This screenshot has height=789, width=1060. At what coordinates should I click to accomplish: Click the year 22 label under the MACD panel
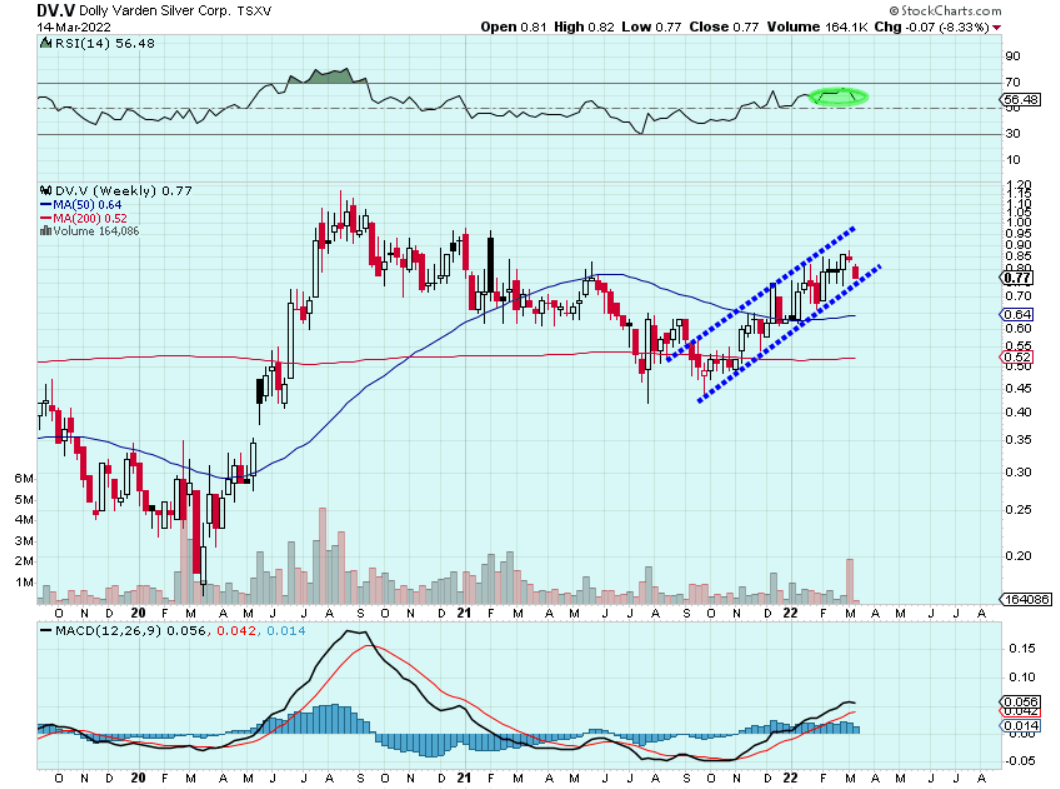(790, 778)
